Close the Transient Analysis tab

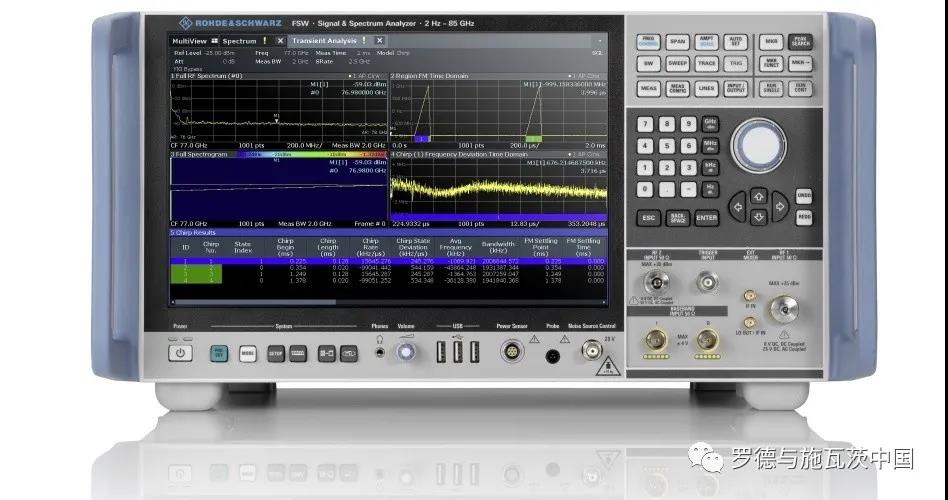379,41
